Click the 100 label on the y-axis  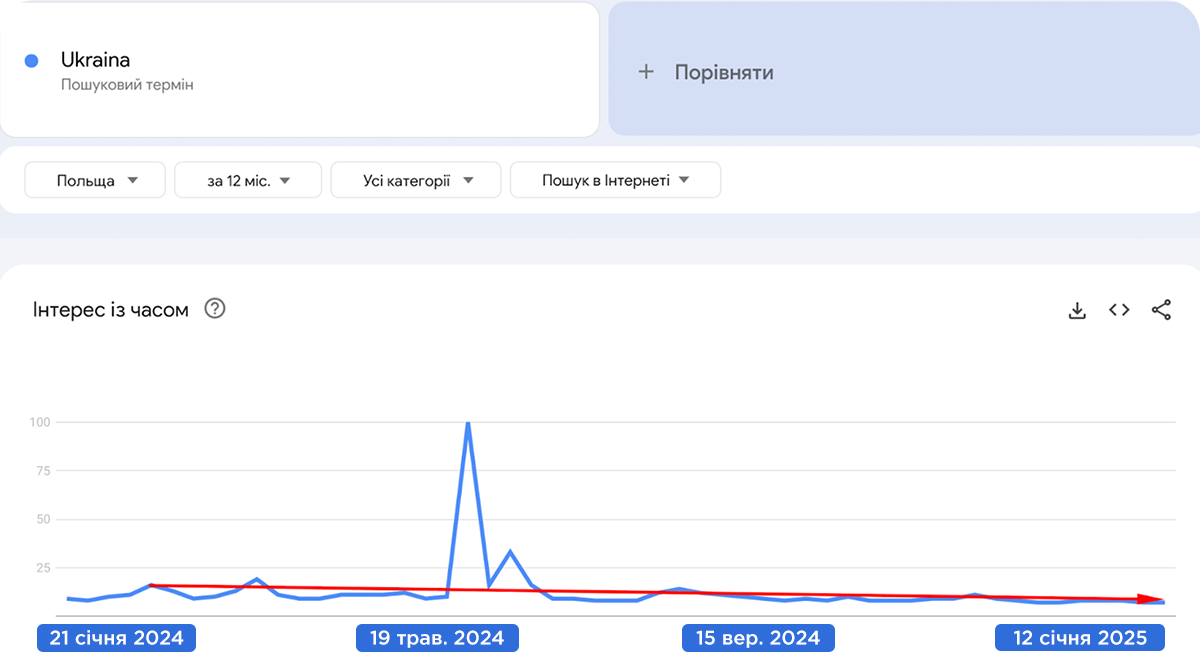coord(38,422)
